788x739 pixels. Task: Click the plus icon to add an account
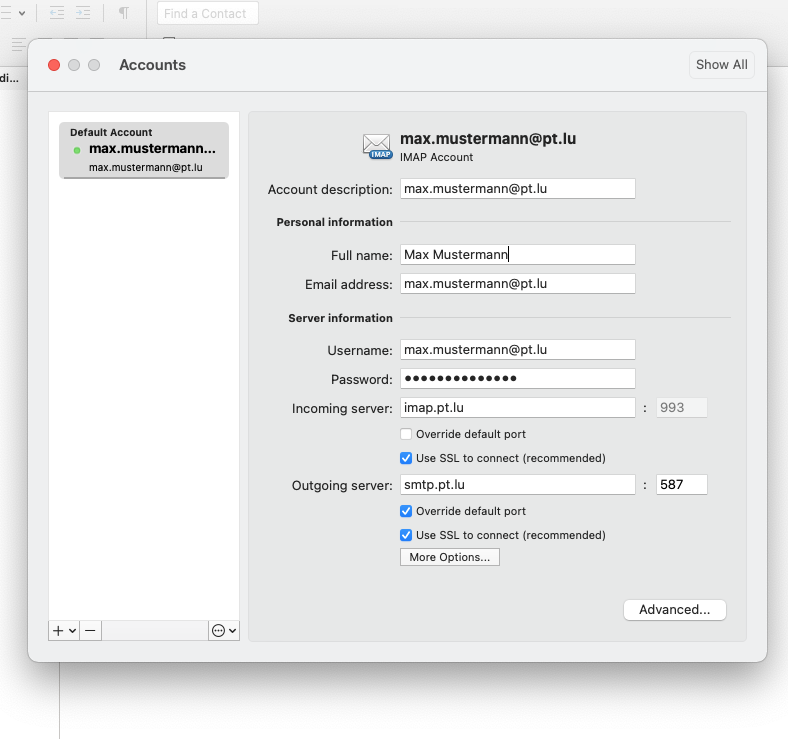click(58, 630)
